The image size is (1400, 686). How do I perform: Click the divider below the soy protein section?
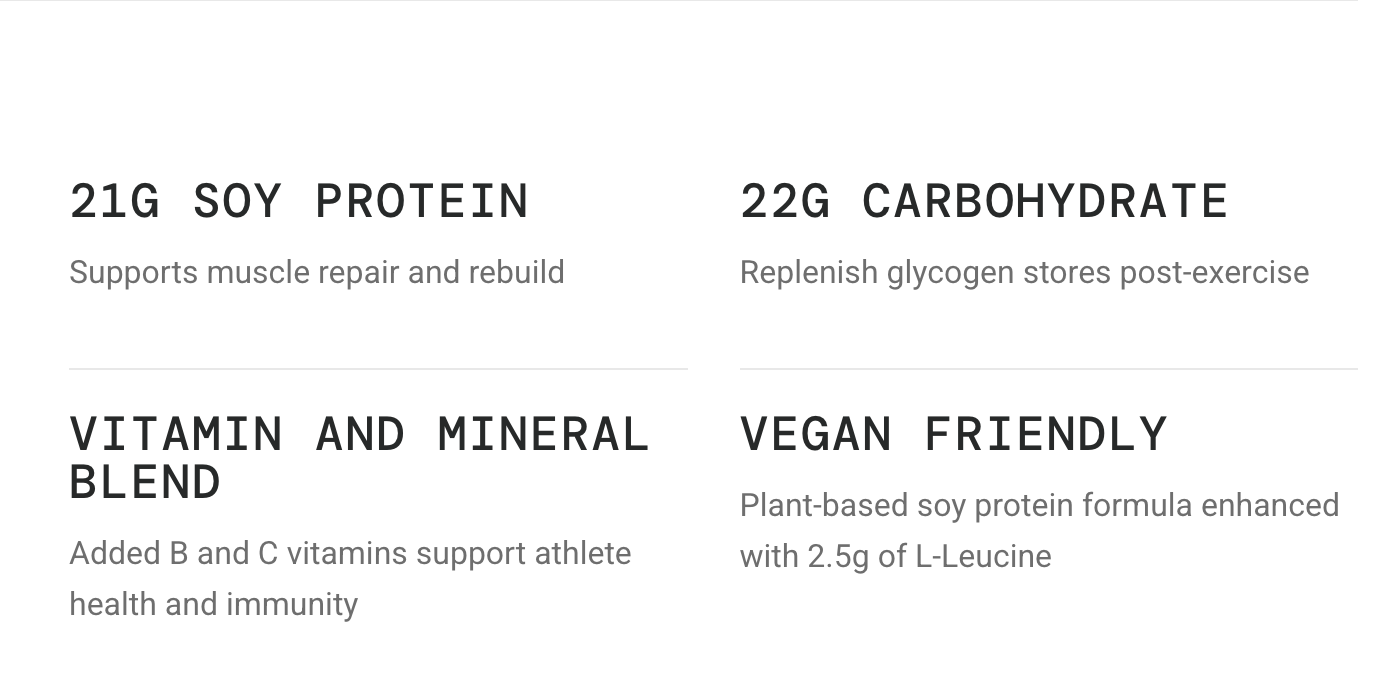click(378, 369)
